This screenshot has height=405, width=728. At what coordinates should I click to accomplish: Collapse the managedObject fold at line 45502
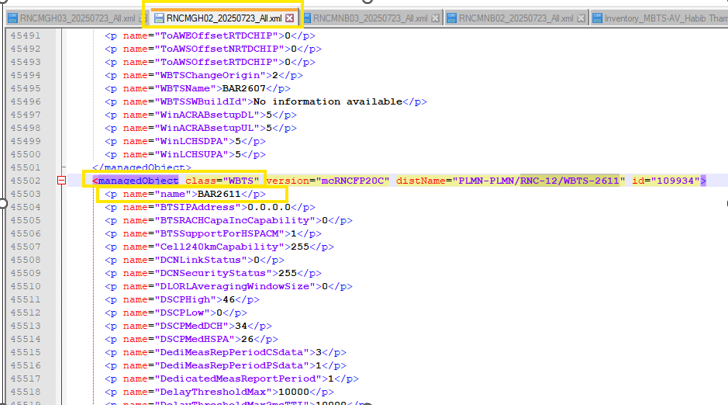(61, 181)
